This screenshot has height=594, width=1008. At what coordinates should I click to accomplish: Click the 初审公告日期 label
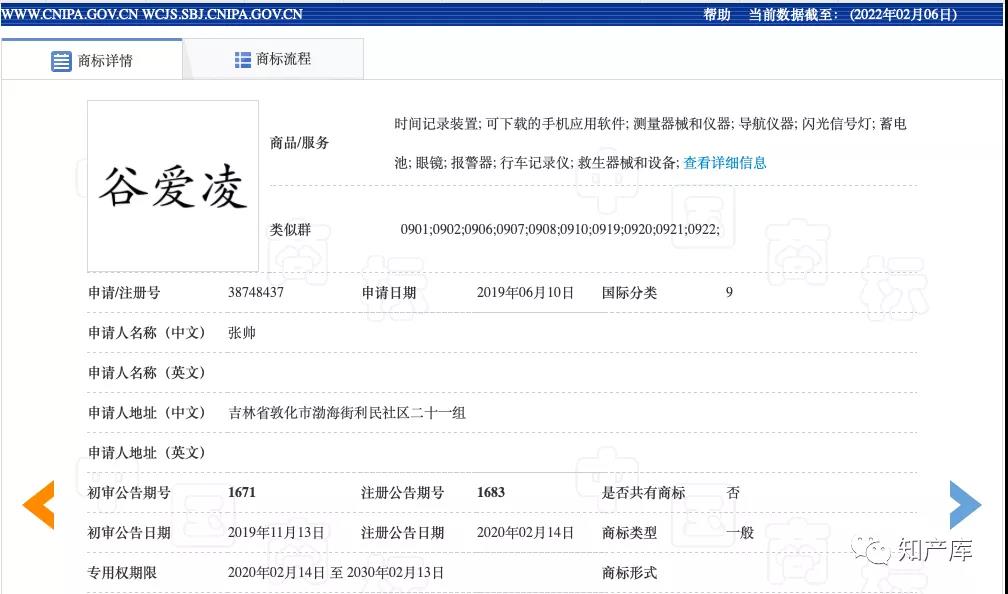(x=129, y=532)
